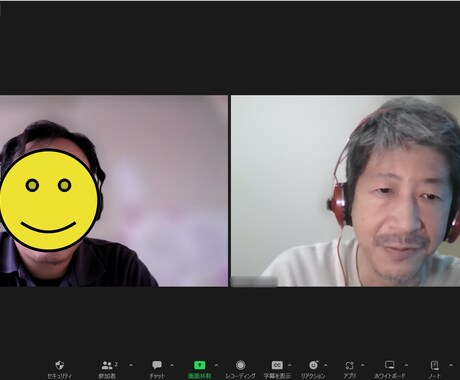
Task: Expand the arrow next to チャット
Action: click(x=172, y=365)
